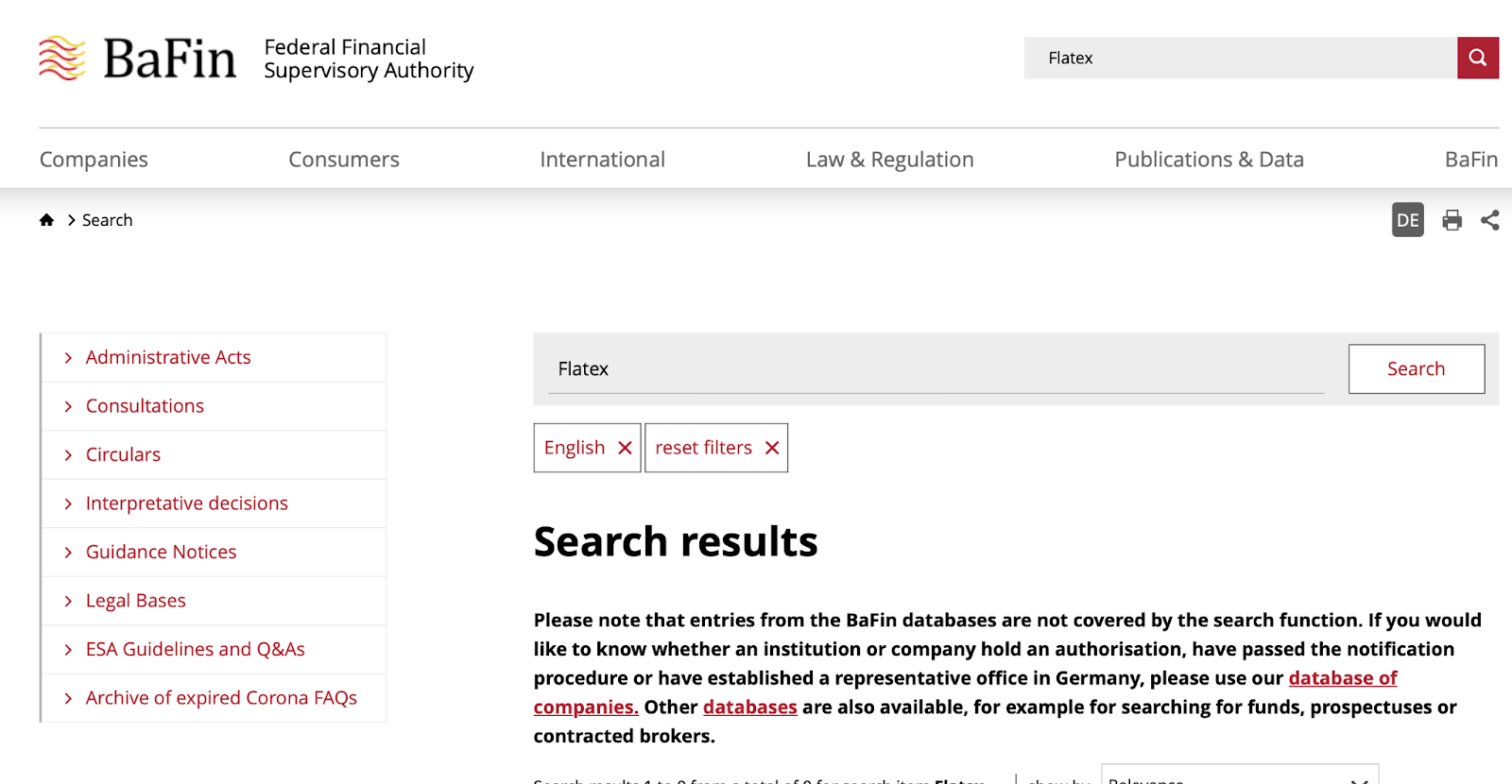Follow the databases link
Image resolution: width=1512 pixels, height=784 pixels.
[750, 707]
